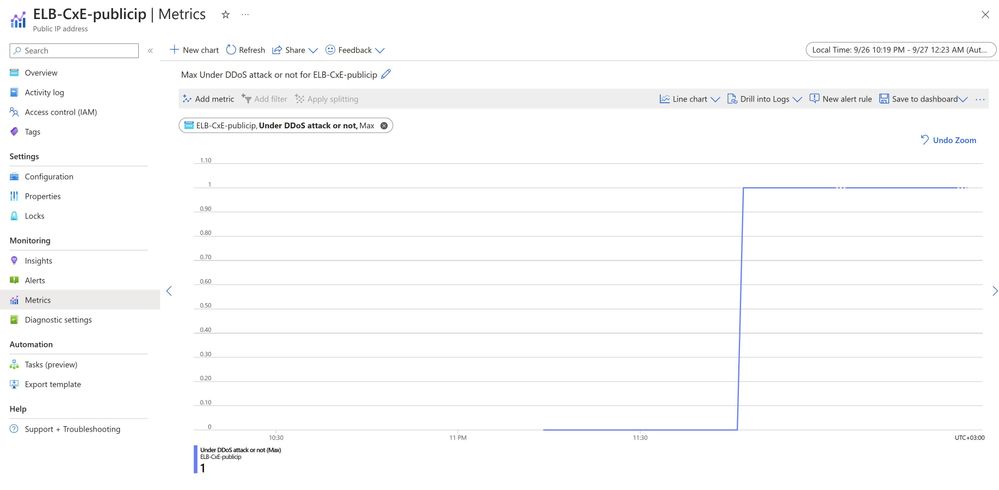Select the Metrics sidebar item
This screenshot has height=490, width=999.
(x=80, y=300)
